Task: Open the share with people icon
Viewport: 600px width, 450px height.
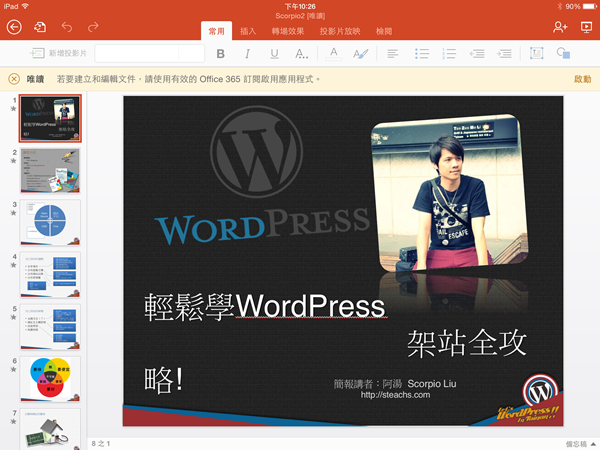Action: 559,28
